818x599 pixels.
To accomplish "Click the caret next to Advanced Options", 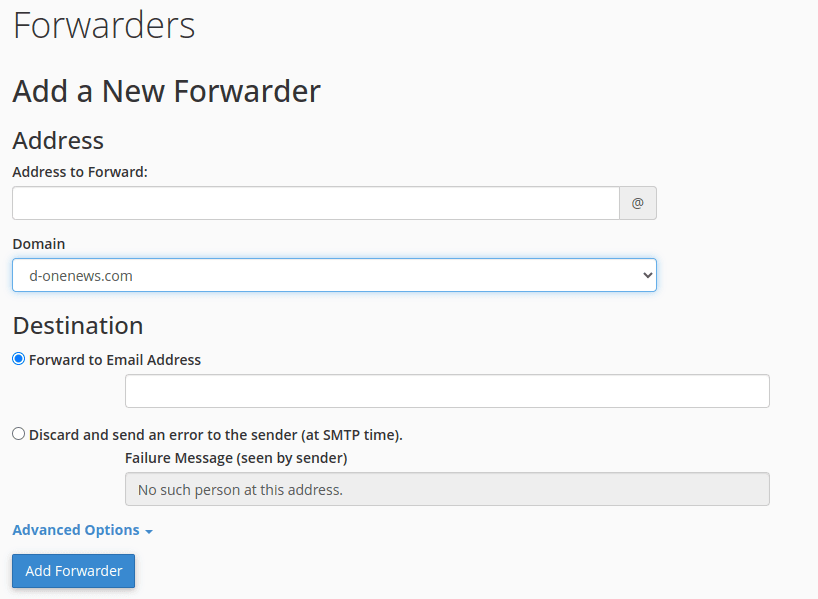I will click(147, 531).
